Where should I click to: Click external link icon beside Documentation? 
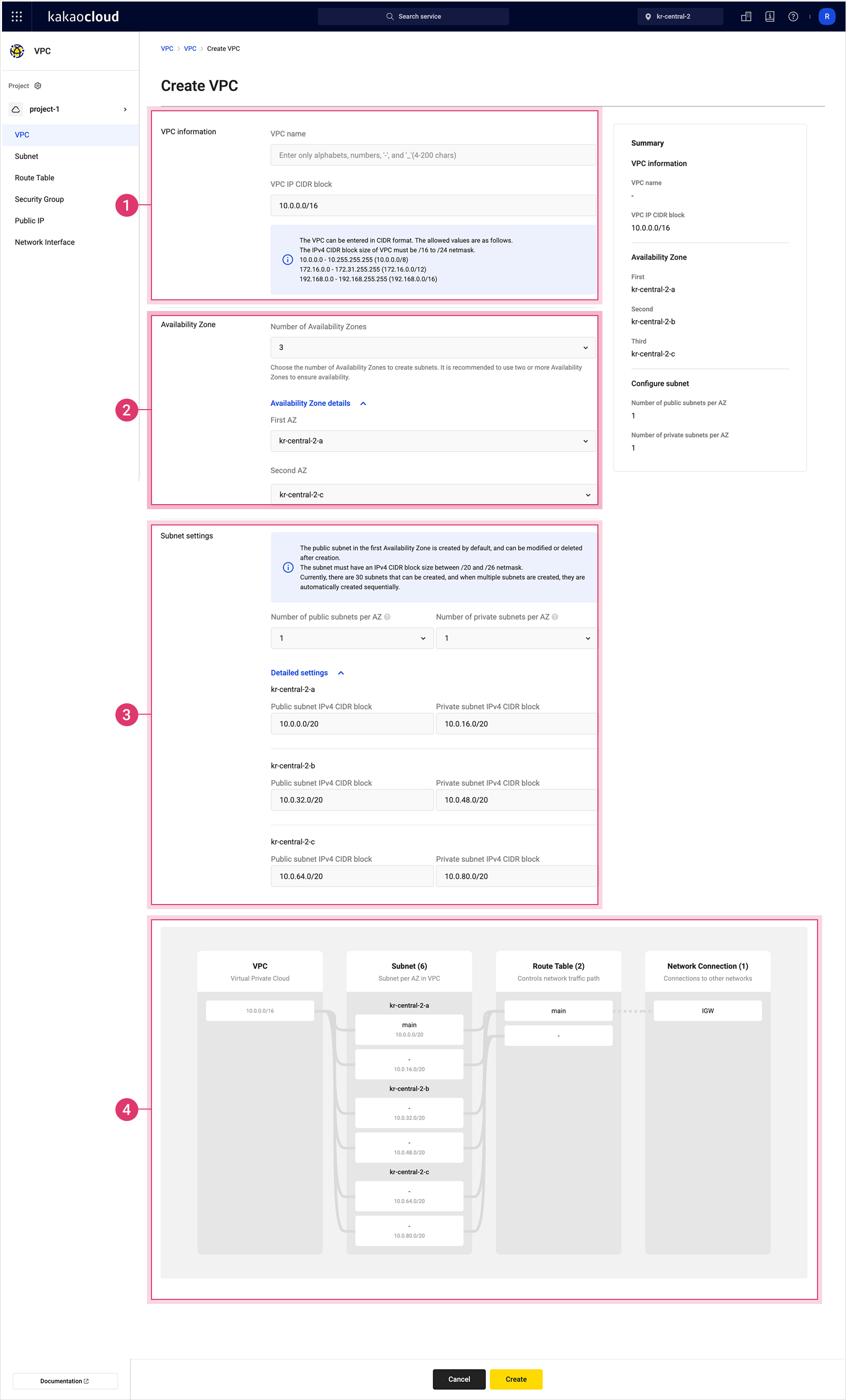tap(86, 1381)
